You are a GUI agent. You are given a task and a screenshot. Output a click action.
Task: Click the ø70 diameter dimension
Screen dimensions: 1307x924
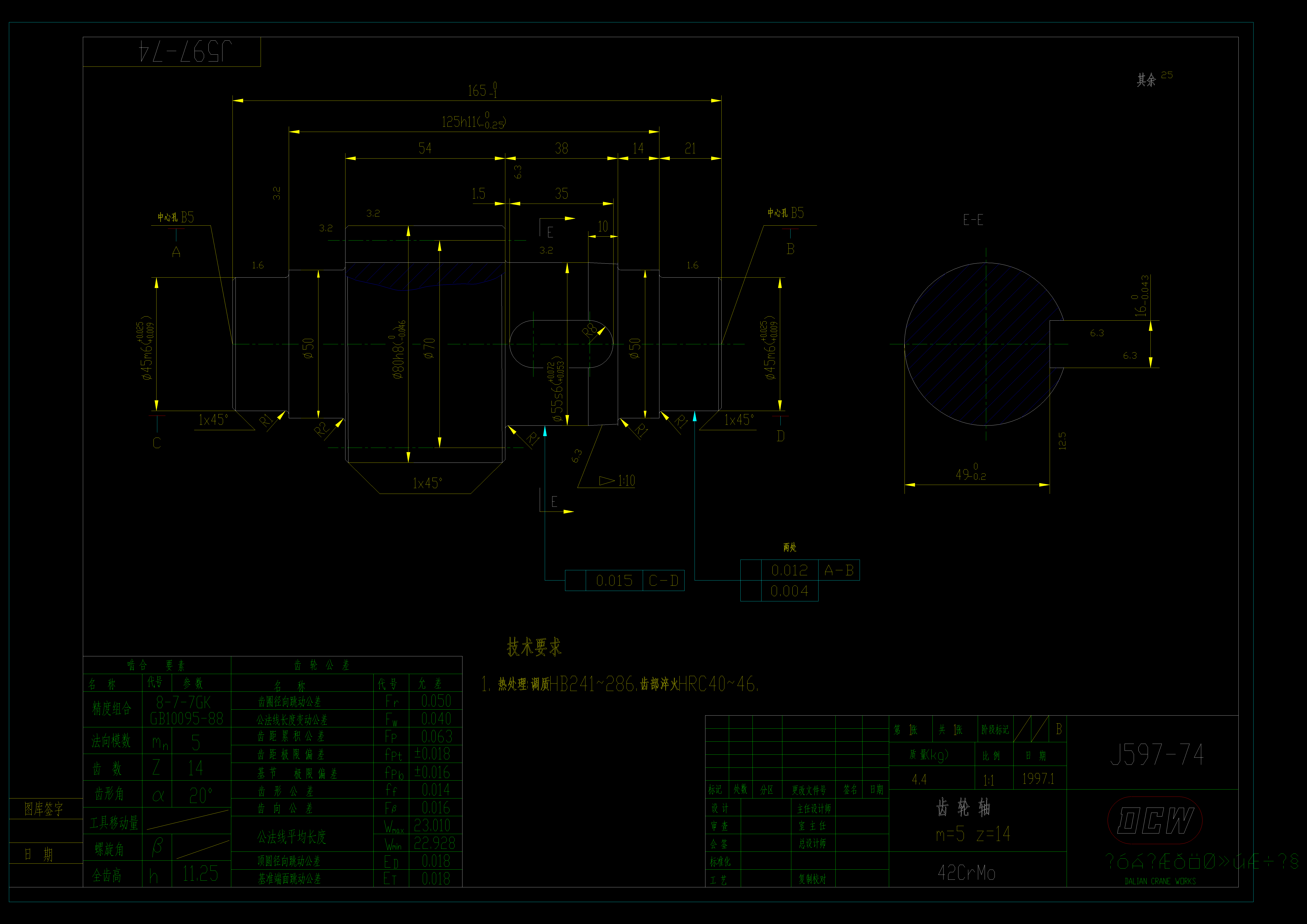429,348
